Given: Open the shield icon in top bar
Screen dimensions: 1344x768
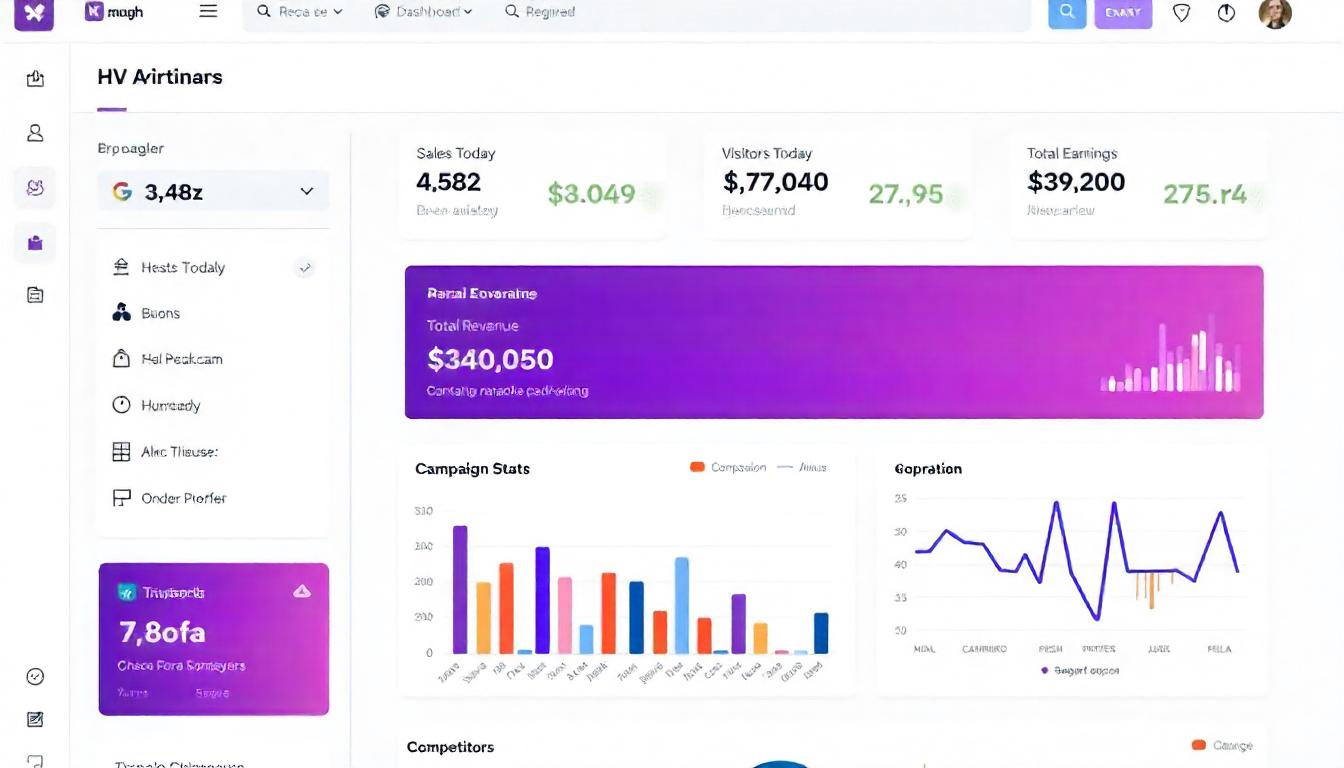Looking at the screenshot, I should tap(1181, 13).
